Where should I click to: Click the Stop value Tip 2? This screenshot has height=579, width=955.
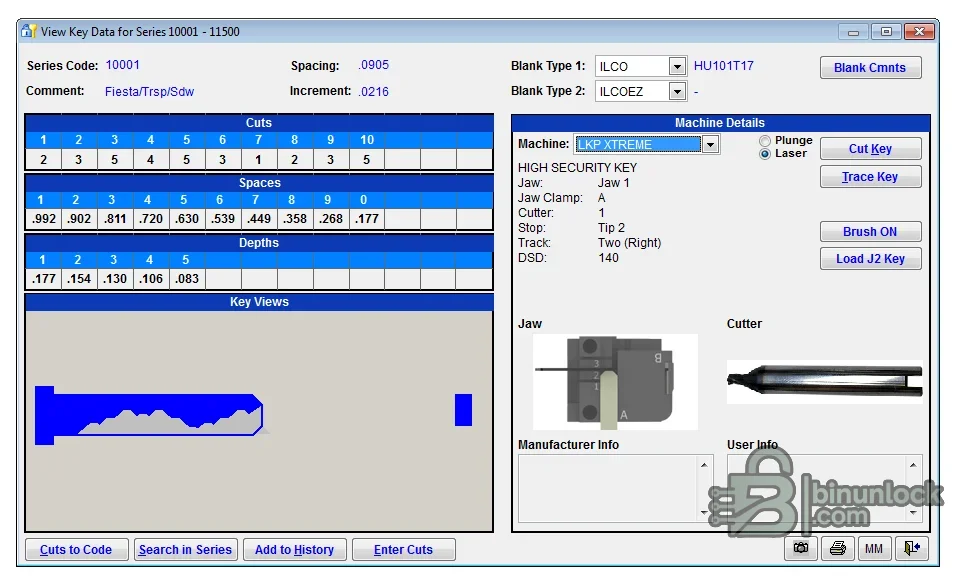(x=611, y=228)
